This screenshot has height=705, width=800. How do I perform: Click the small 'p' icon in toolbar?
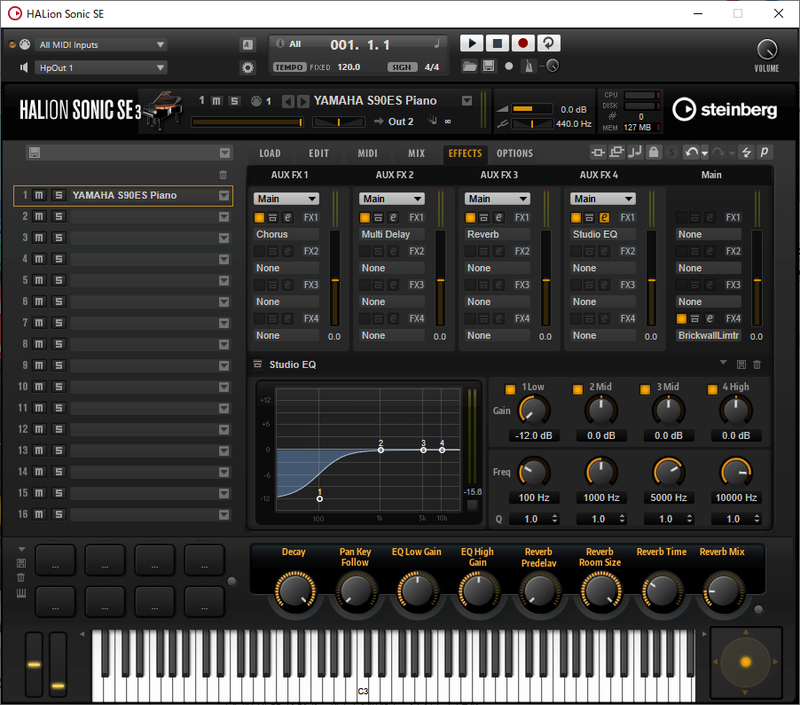pyautogui.click(x=764, y=152)
